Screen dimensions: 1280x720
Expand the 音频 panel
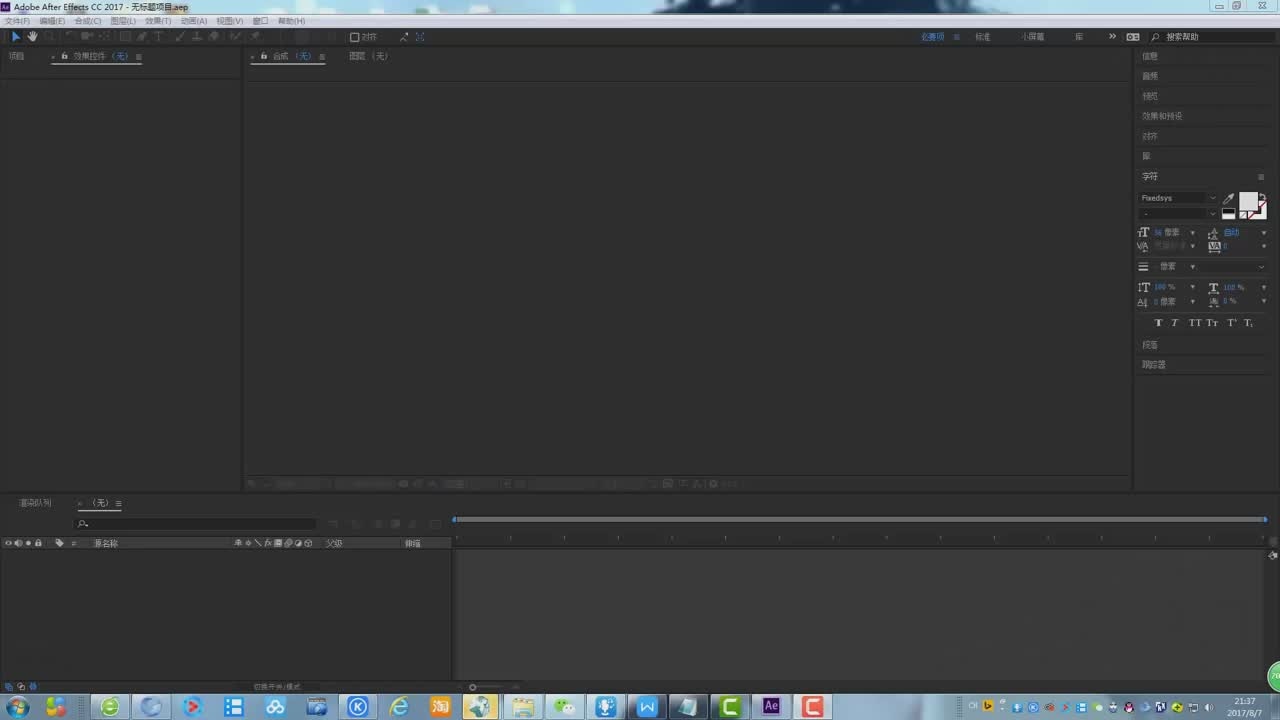coord(1150,76)
